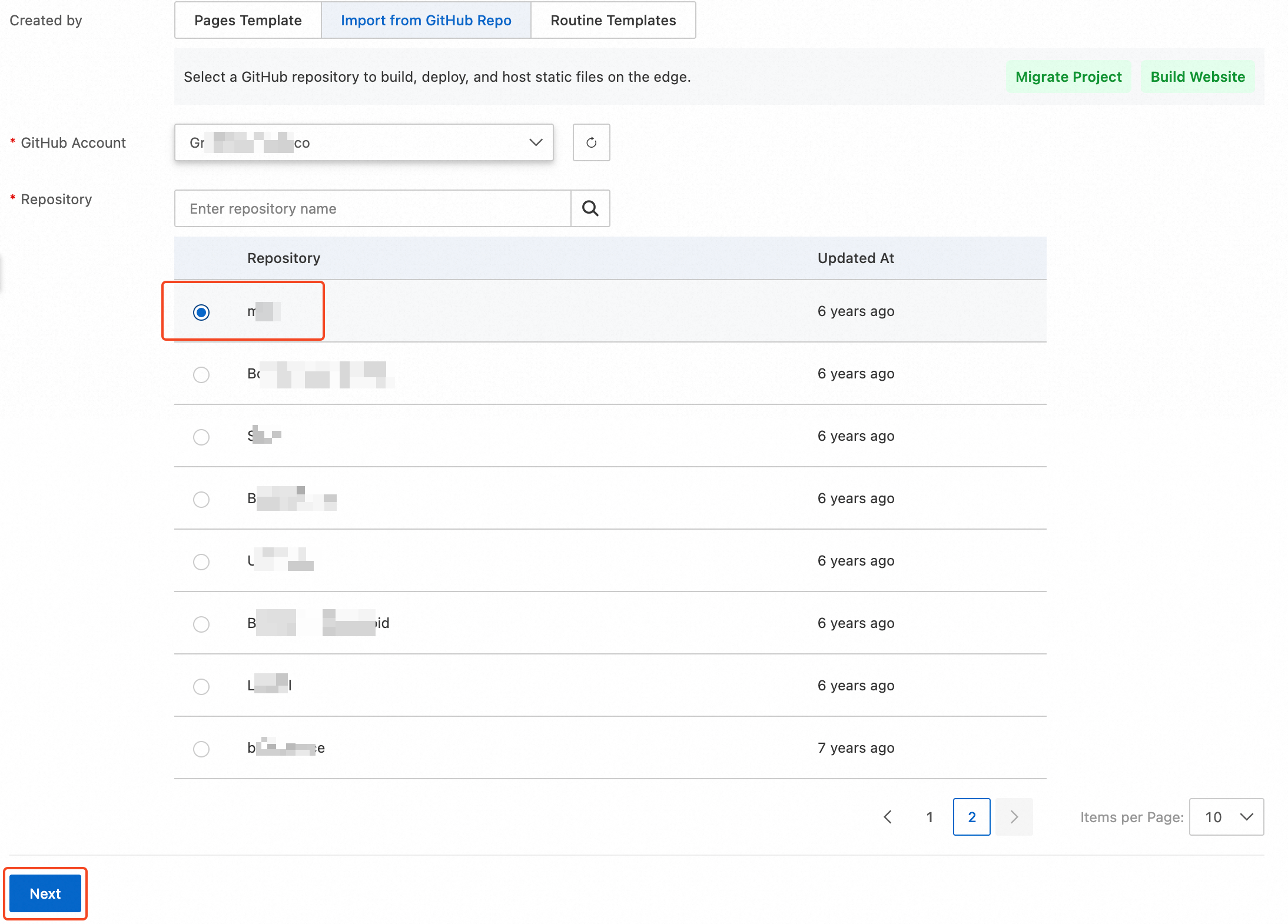1288x924 pixels.
Task: Open the GitHub Account dropdown
Action: tap(364, 142)
